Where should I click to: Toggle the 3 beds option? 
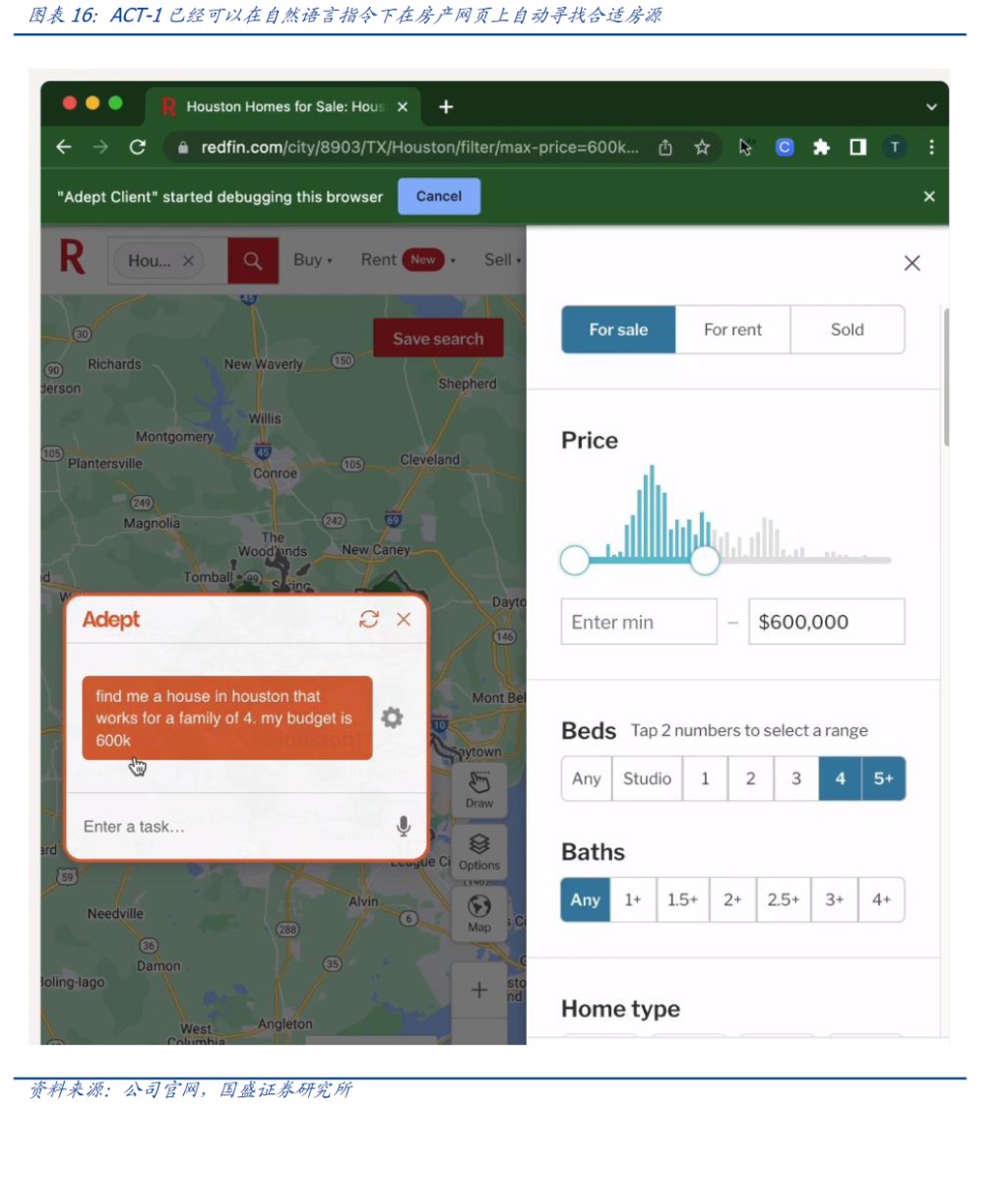[x=796, y=778]
